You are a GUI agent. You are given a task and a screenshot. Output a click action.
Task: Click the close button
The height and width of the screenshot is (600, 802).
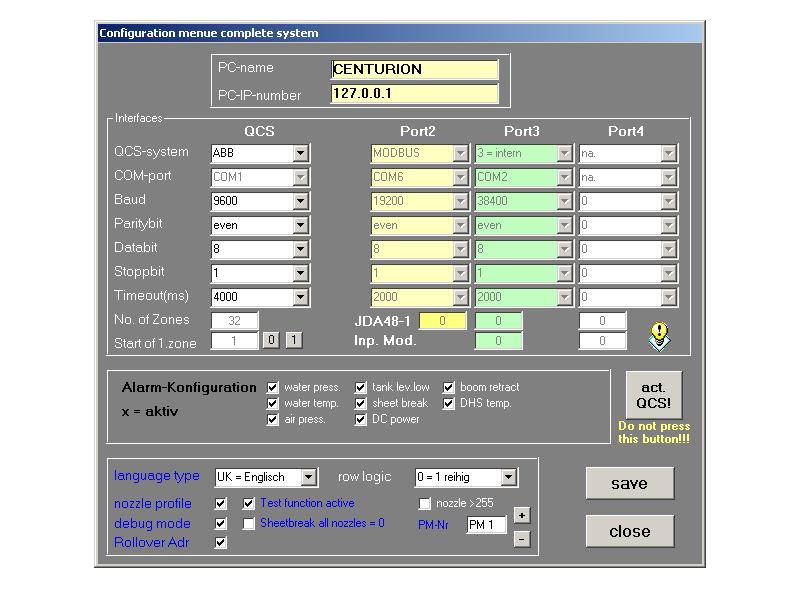(x=629, y=531)
